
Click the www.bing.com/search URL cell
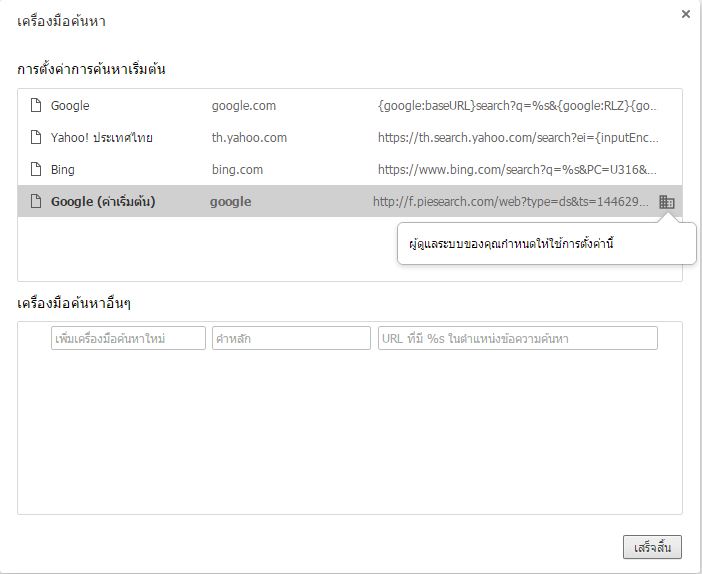517,170
